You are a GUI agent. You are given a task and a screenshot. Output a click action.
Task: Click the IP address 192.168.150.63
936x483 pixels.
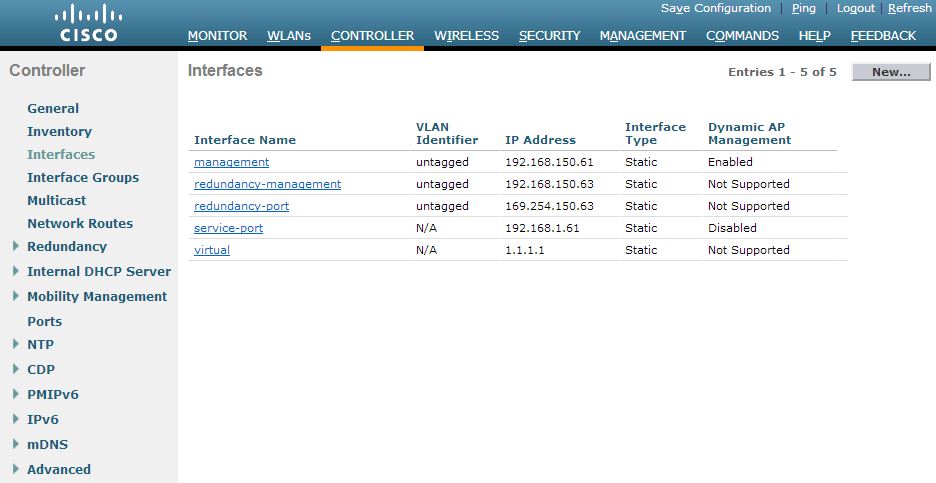point(549,184)
